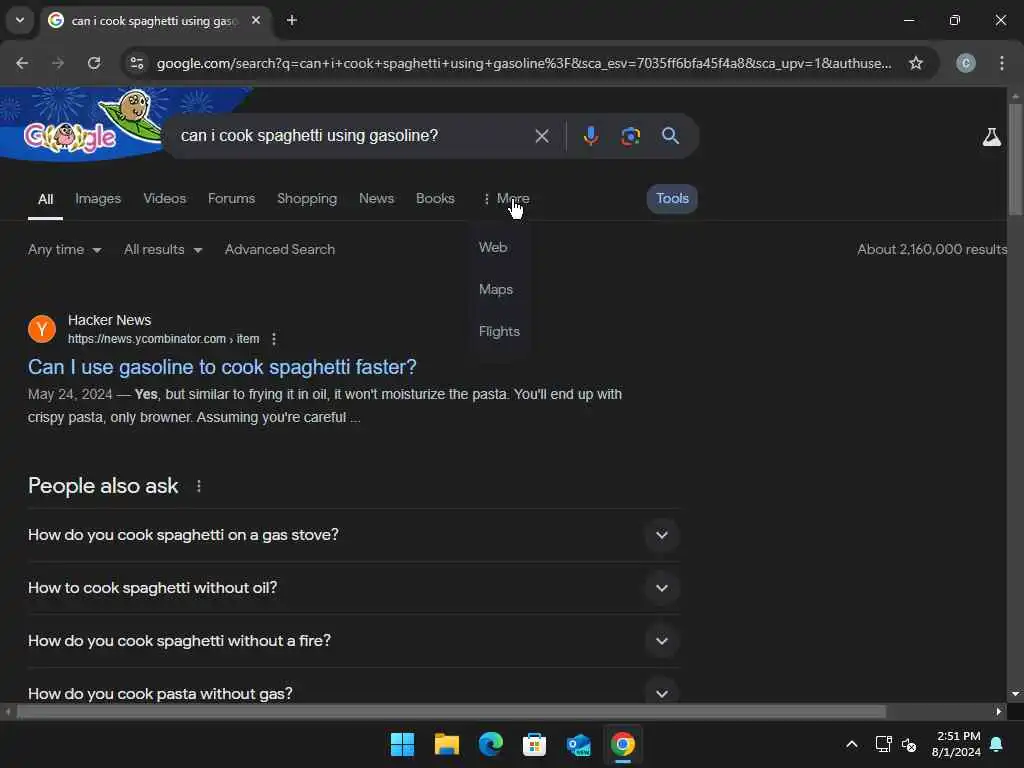Click into the Google search input field
1024x768 pixels.
[x=353, y=136]
